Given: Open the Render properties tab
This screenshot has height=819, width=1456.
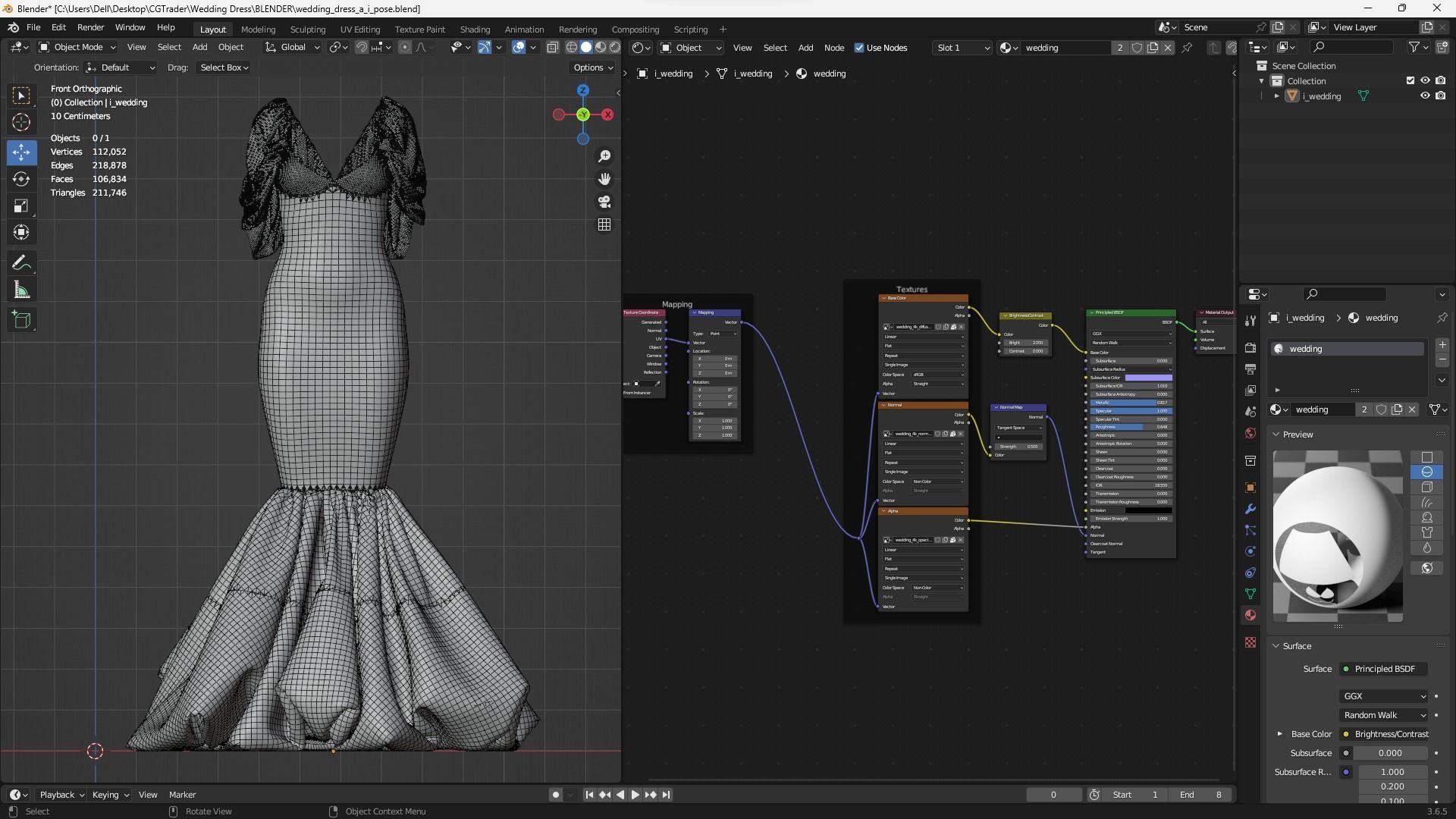Looking at the screenshot, I should pyautogui.click(x=1250, y=348).
